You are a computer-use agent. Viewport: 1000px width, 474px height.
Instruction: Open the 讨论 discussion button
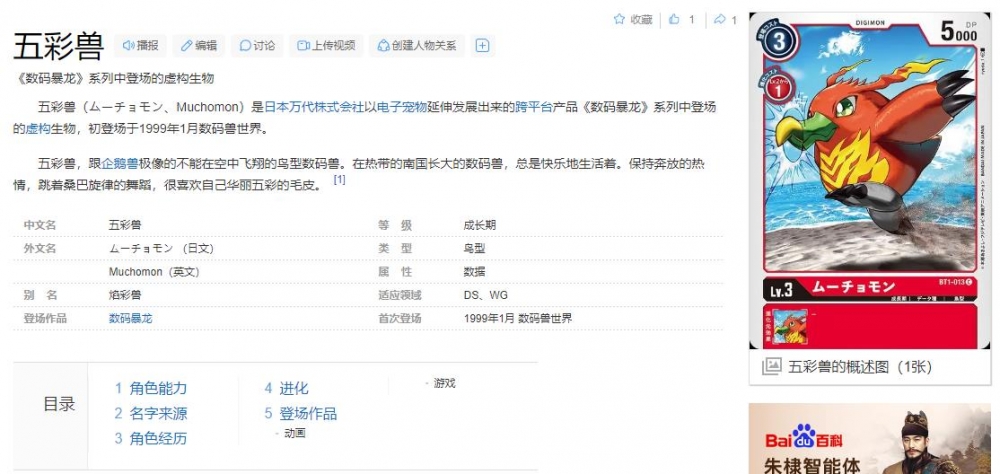point(258,46)
